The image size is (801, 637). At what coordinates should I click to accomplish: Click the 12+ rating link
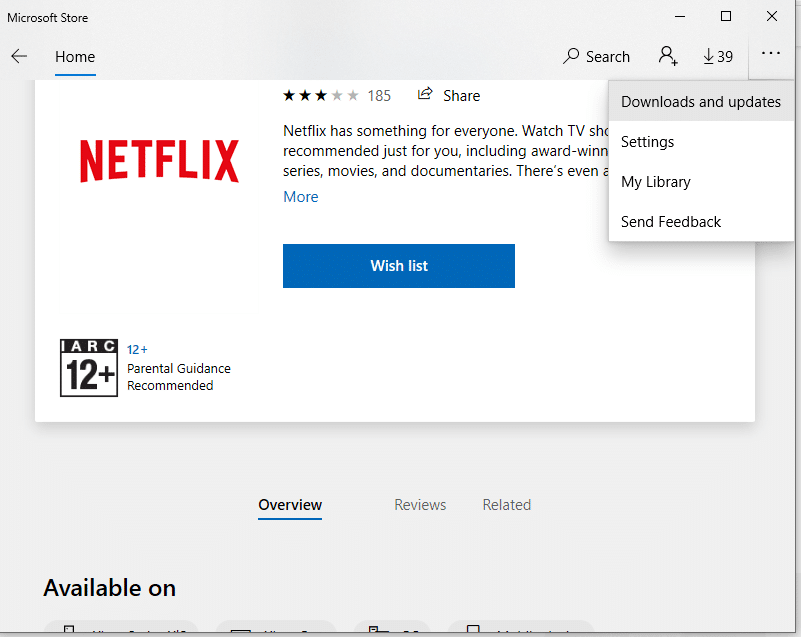click(x=137, y=349)
